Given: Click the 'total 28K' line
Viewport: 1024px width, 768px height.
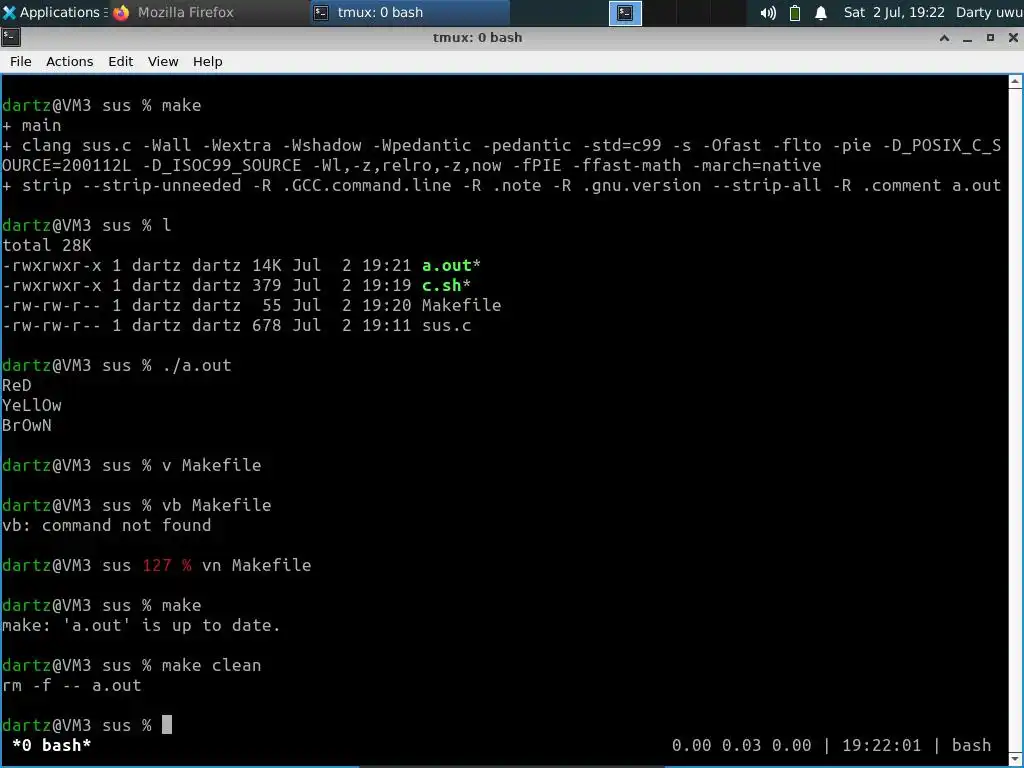Looking at the screenshot, I should pyautogui.click(x=47, y=246).
